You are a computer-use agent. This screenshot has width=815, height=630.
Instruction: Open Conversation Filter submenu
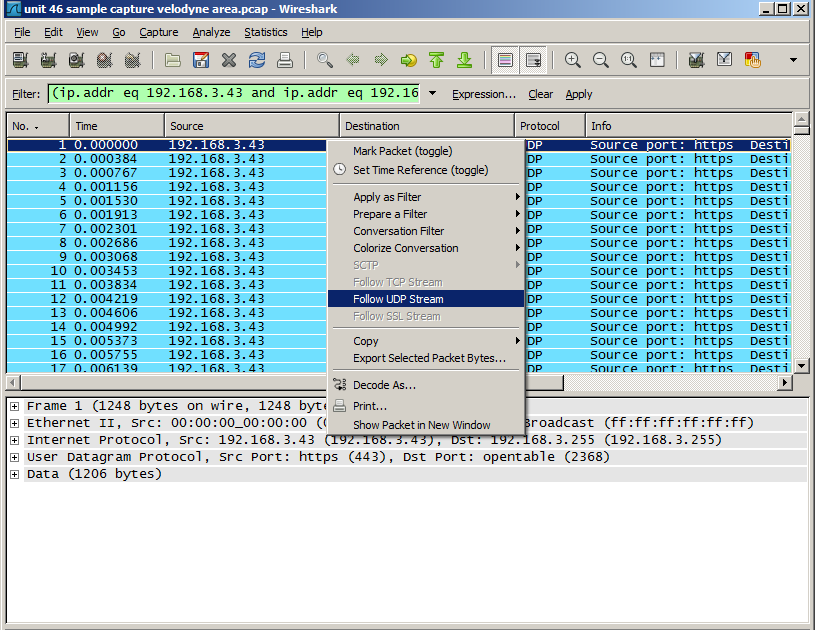[426, 231]
